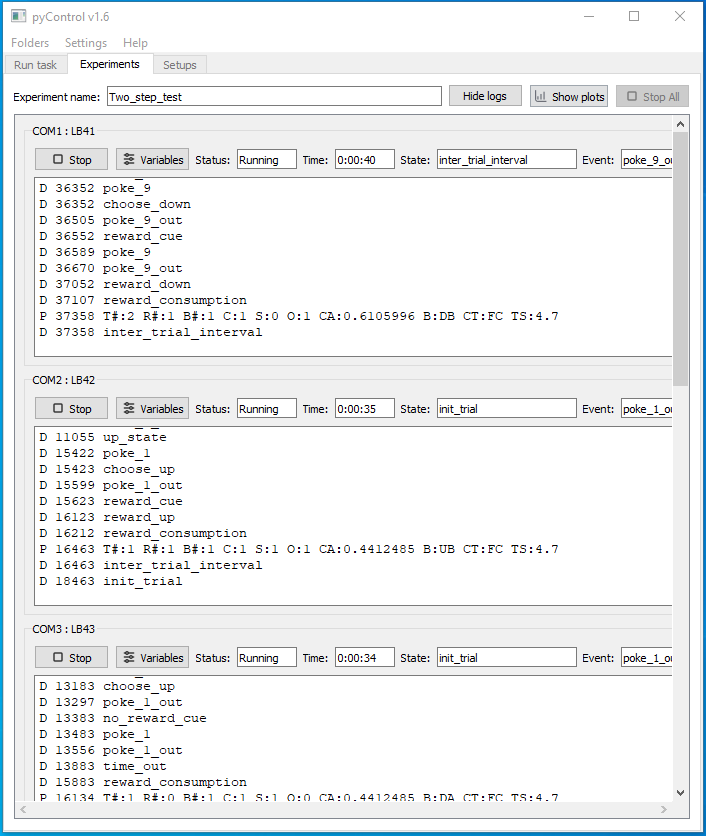Click COM1 State field inter_trial_interval

[507, 159]
